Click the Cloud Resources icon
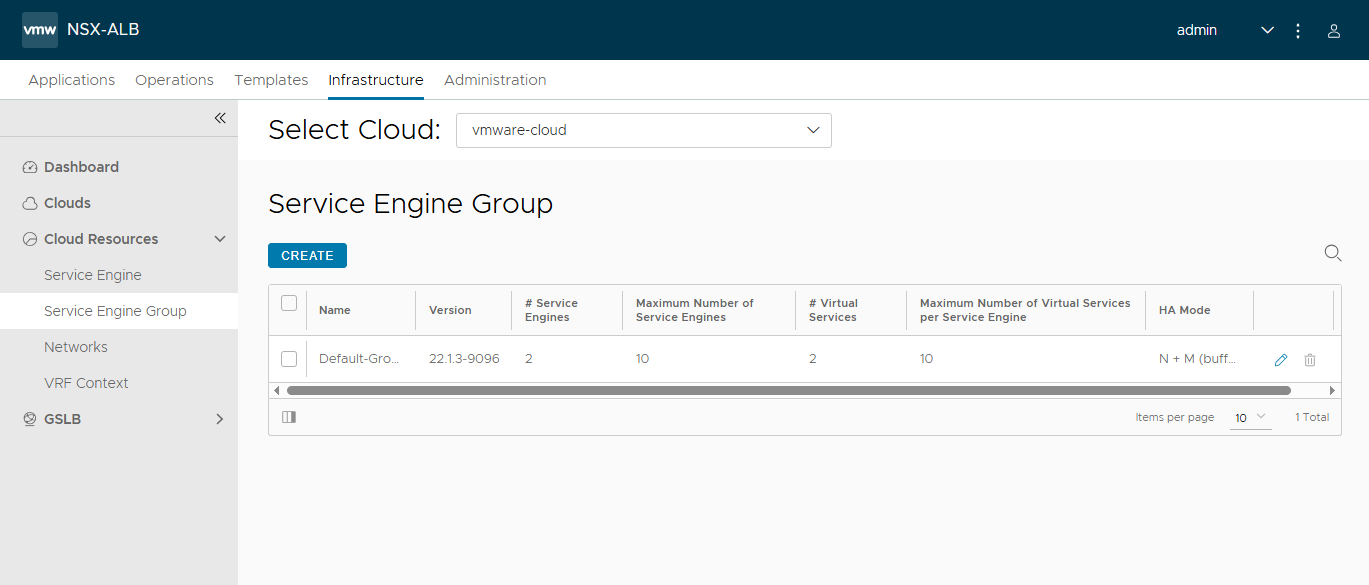 coord(30,239)
